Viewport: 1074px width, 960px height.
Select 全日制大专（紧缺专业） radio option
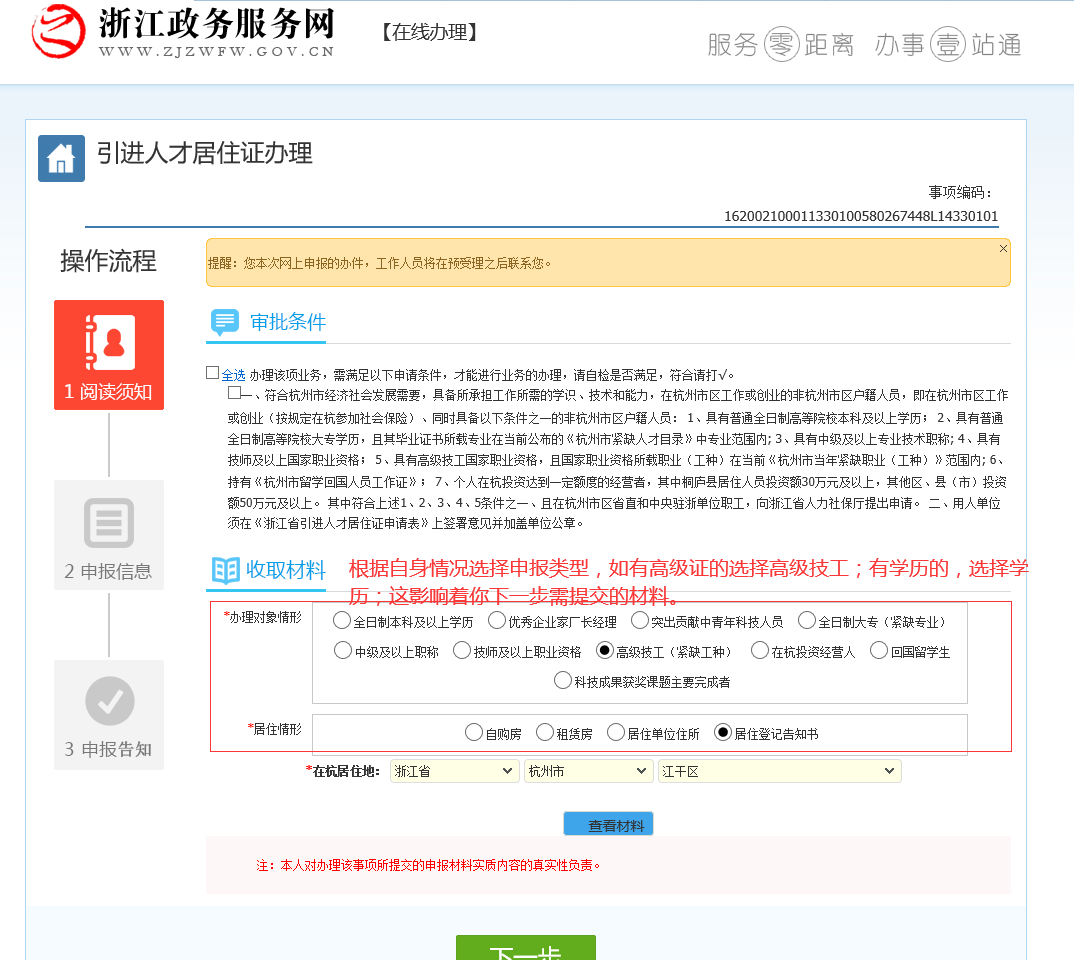point(807,620)
